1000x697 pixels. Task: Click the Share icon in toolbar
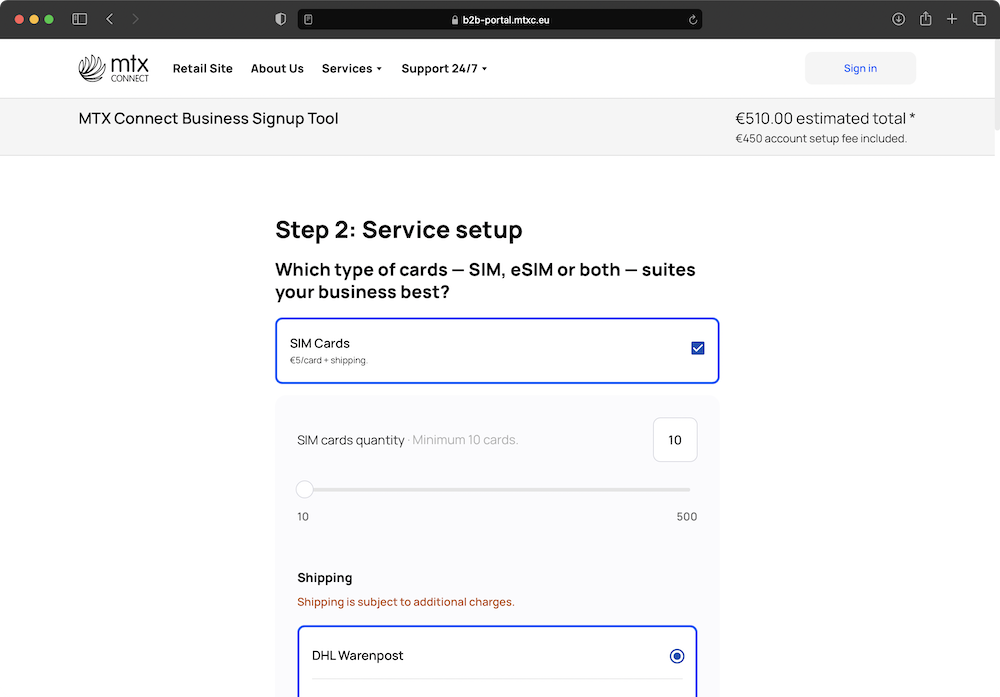click(925, 19)
